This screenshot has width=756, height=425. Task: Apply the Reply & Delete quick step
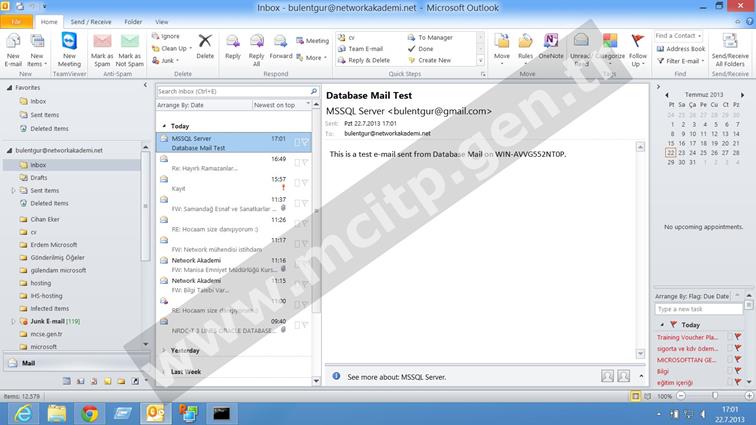[x=364, y=60]
